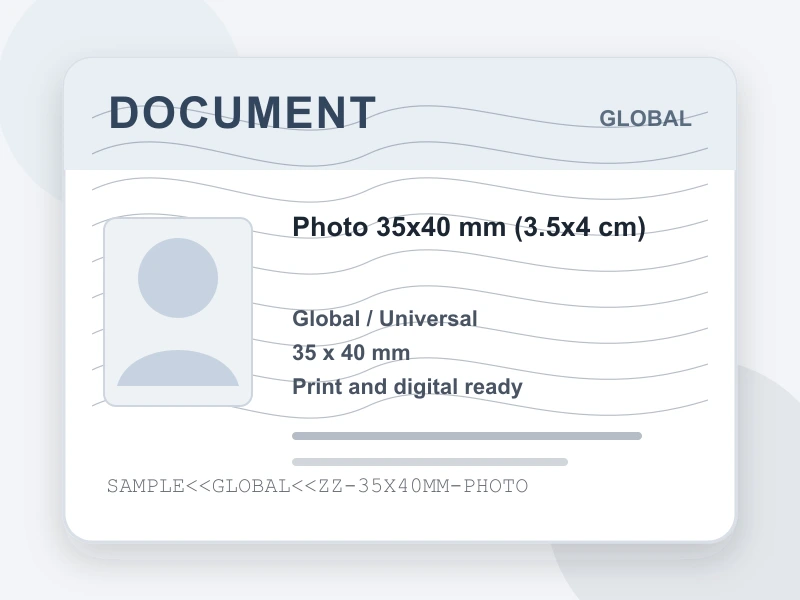The height and width of the screenshot is (600, 800).
Task: Click 'Print and digital ready' text
Action: [x=407, y=387]
